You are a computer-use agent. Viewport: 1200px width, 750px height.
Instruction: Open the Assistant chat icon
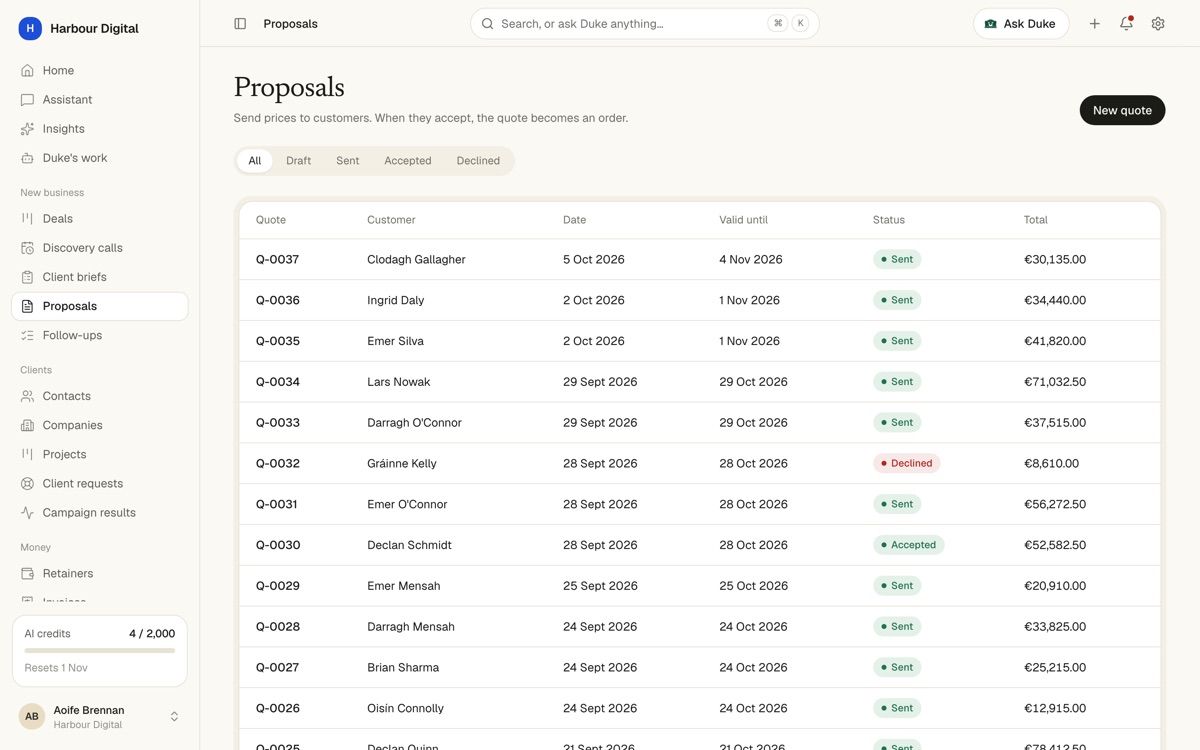27,100
